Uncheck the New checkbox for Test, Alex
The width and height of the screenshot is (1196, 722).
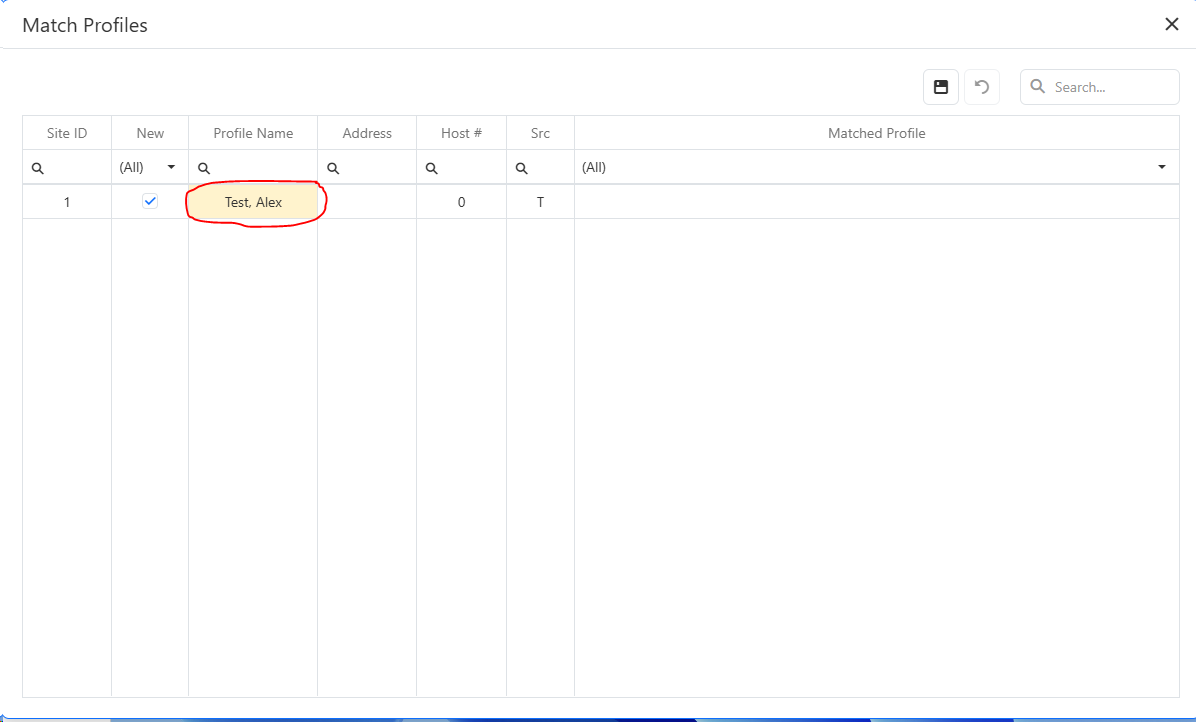pos(150,201)
